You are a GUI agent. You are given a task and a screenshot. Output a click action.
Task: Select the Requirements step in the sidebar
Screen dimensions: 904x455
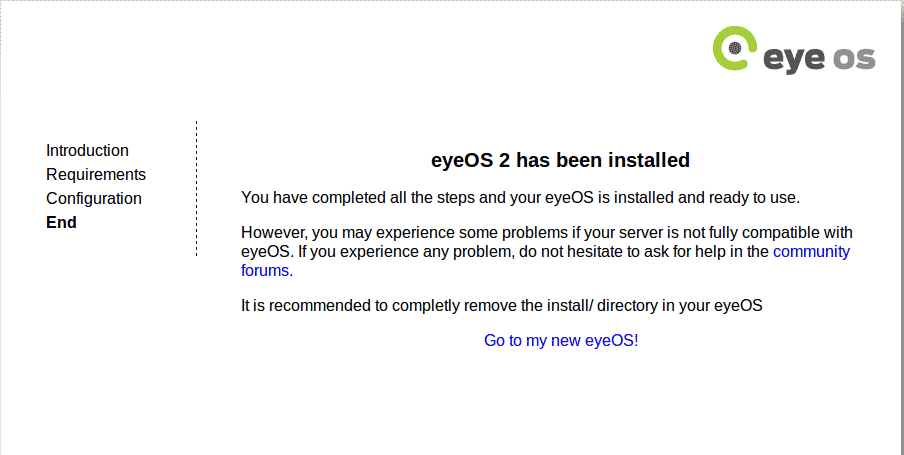[x=96, y=175]
